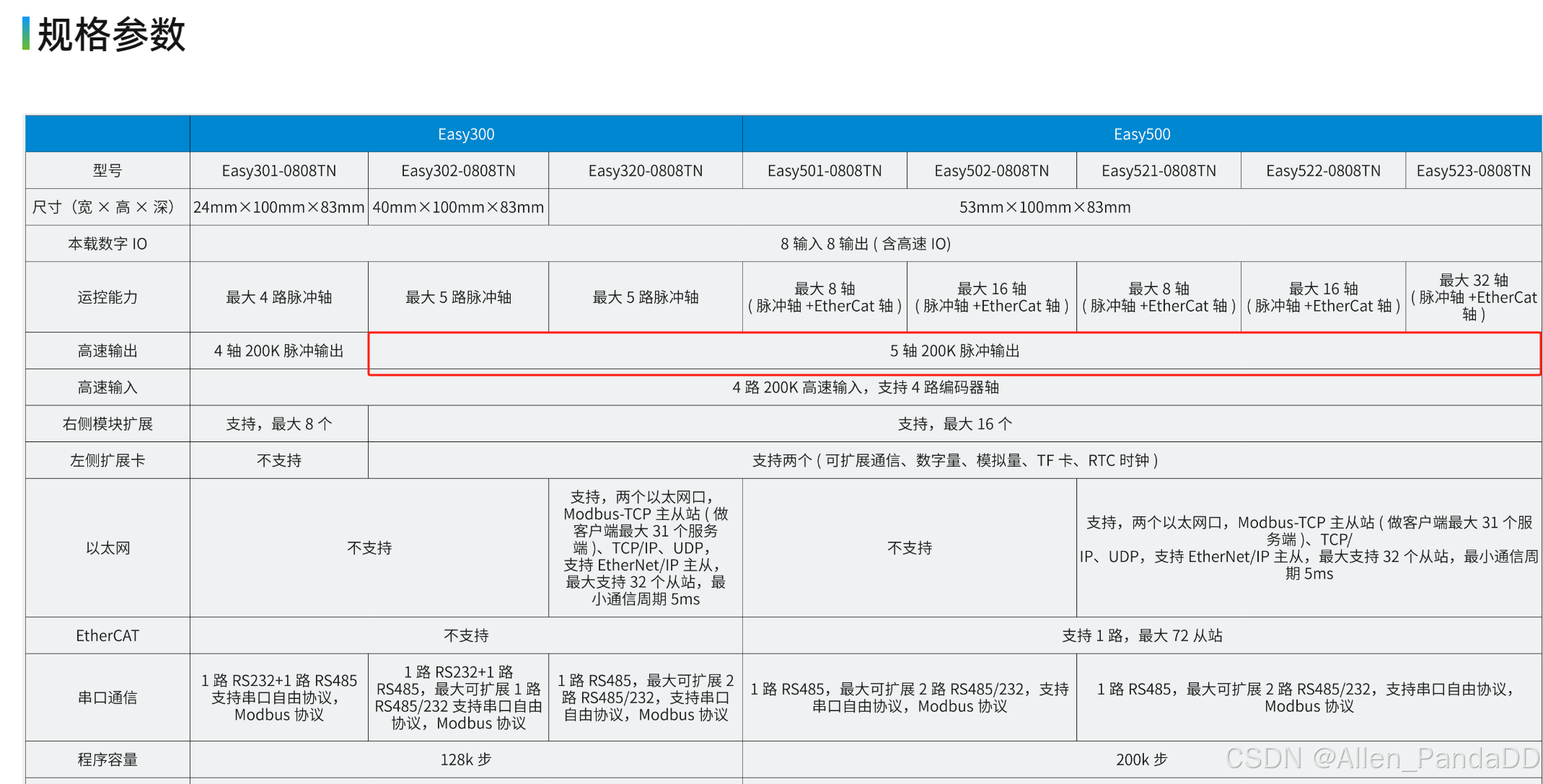1543x784 pixels.
Task: Click the 5 轴 200K 脉冲输出 cell
Action: click(954, 351)
